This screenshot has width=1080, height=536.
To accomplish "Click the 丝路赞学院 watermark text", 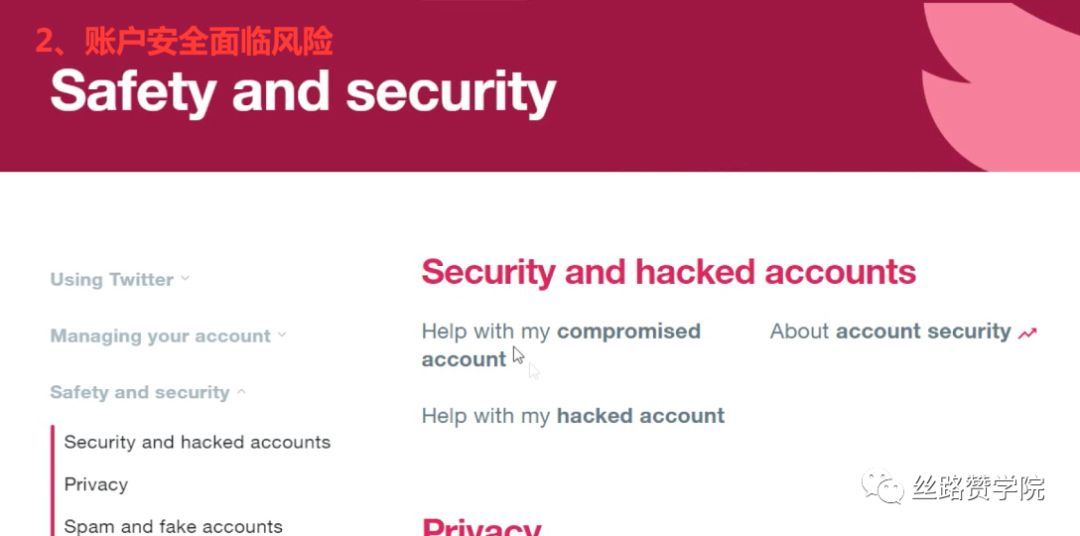I will pos(979,488).
